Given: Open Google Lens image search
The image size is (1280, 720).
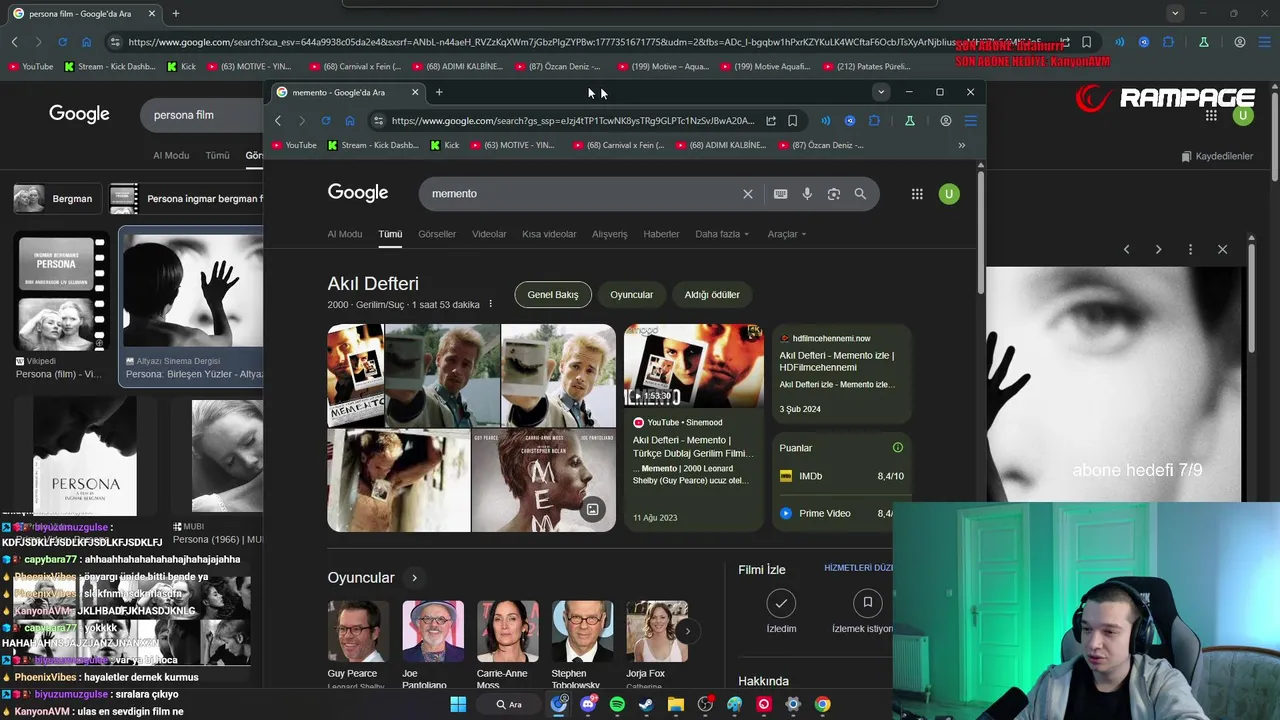Looking at the screenshot, I should tap(833, 194).
